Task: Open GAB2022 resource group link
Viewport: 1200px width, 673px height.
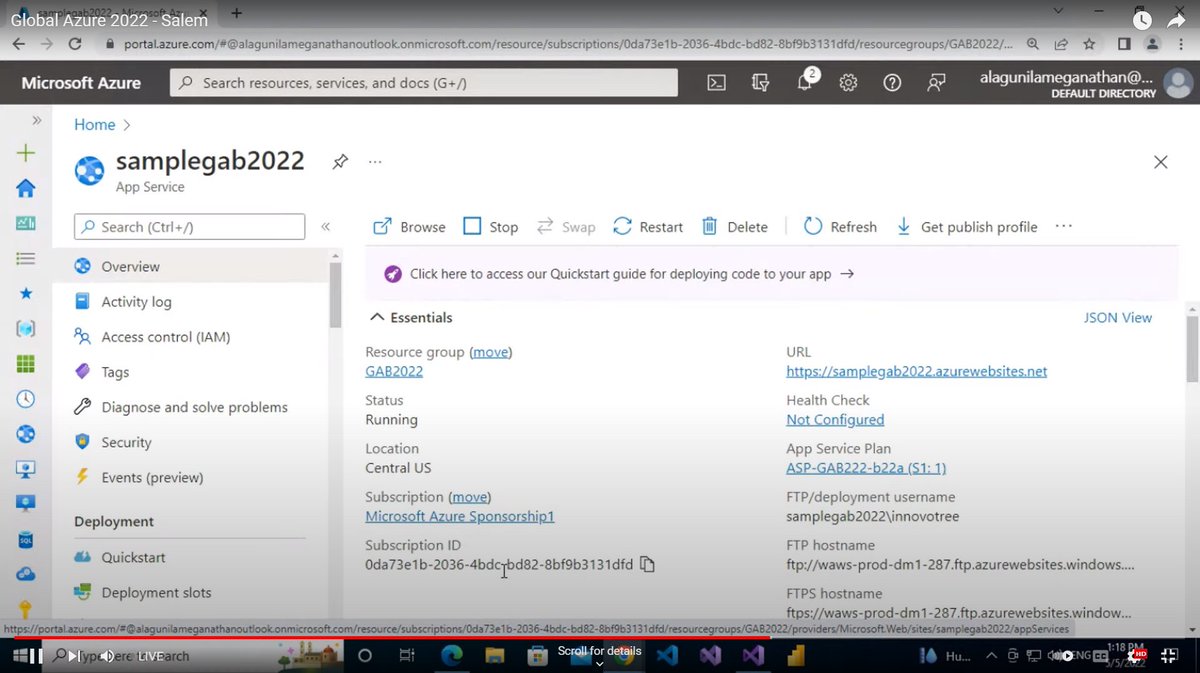Action: pyautogui.click(x=394, y=371)
